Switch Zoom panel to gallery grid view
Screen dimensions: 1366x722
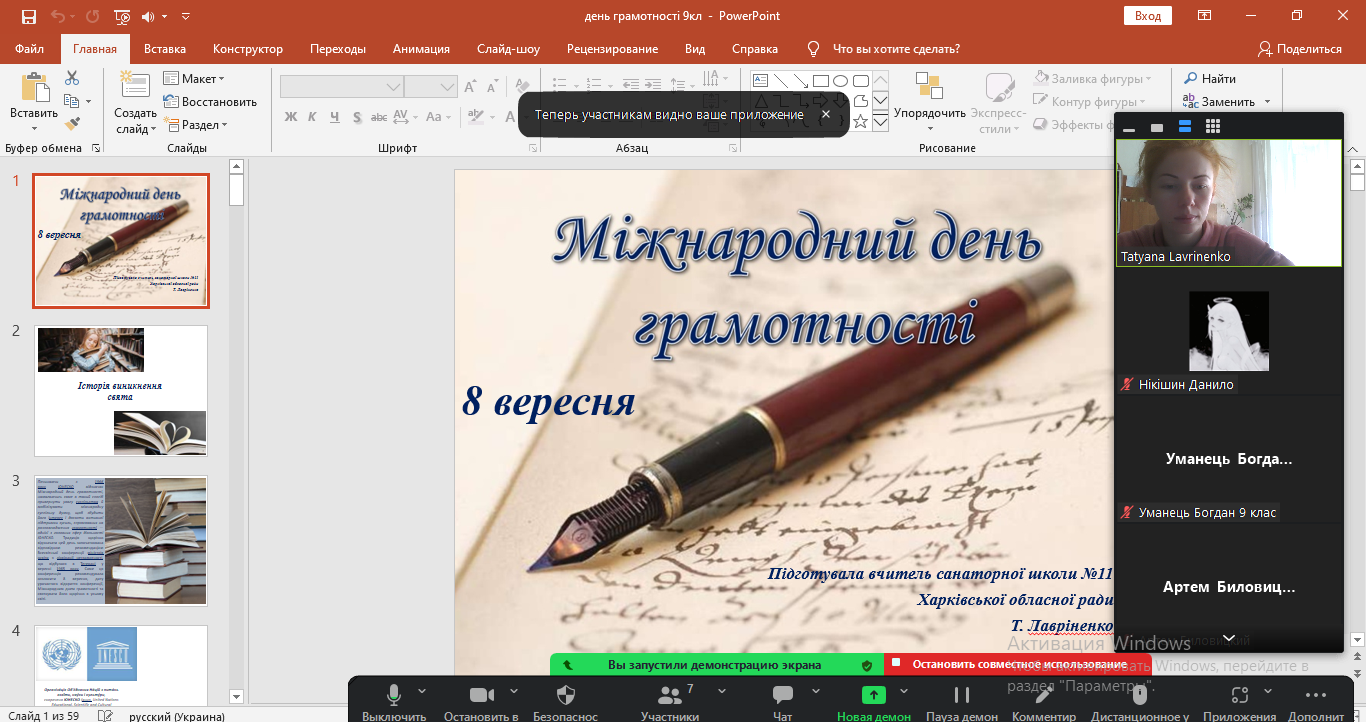pos(1213,127)
